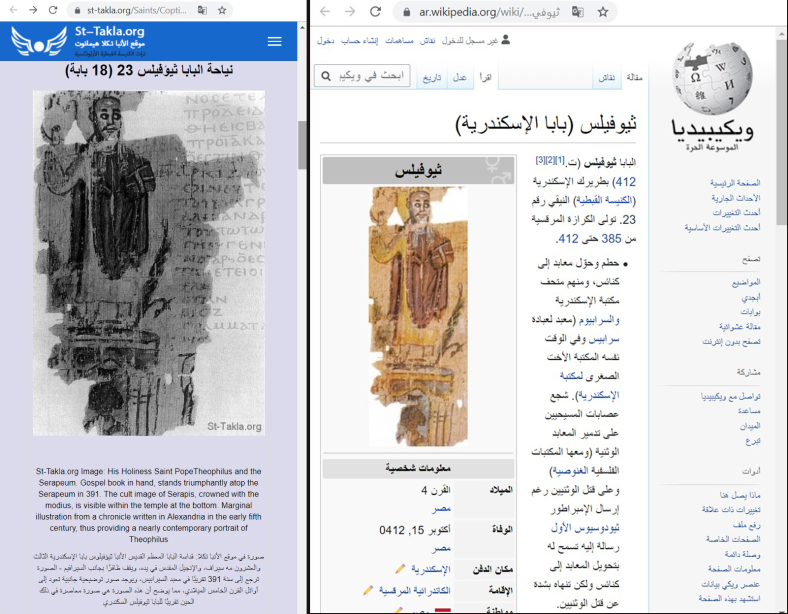
Task: Open أحدث التغييرات in sidebar
Action: 736,213
